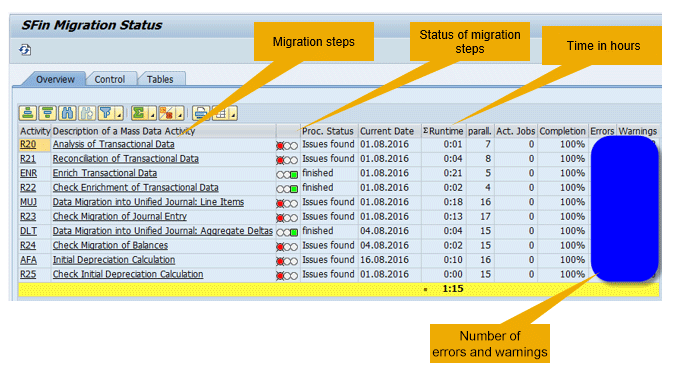
Task: Click status light for Check Initial Depreciation Calculation
Action: pyautogui.click(x=287, y=276)
